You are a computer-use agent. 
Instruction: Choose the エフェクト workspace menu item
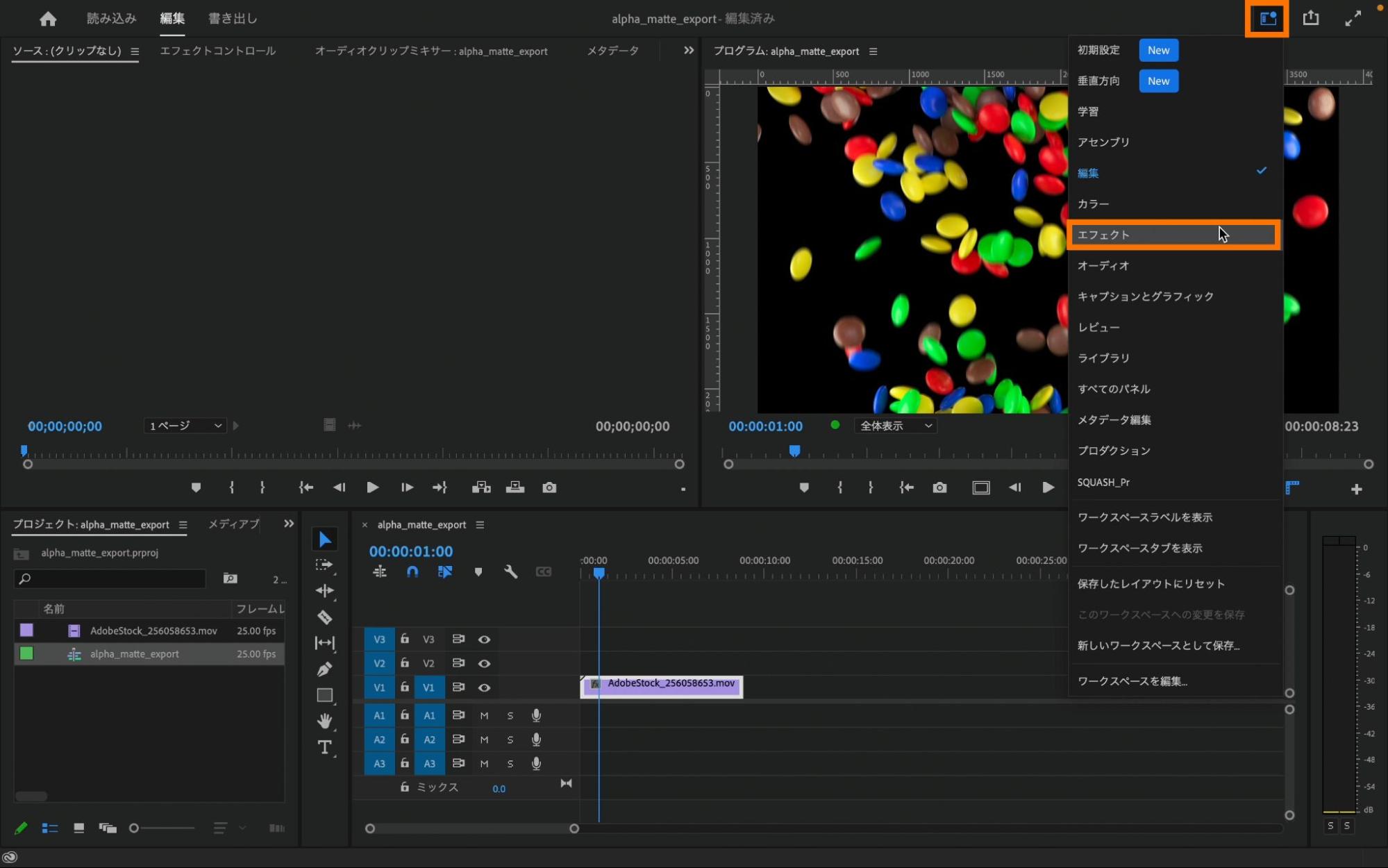pyautogui.click(x=1173, y=235)
